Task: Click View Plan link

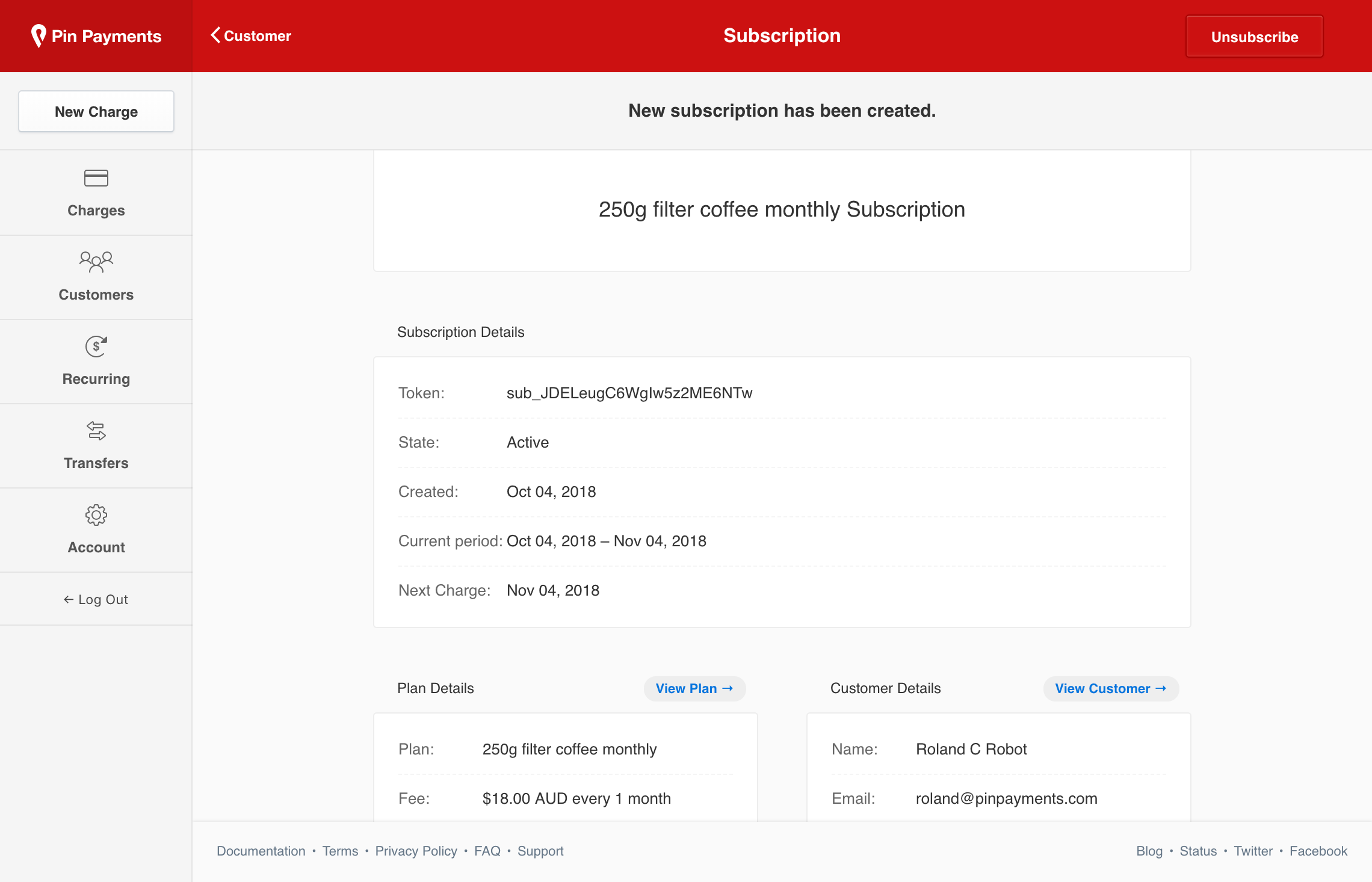Action: click(x=694, y=689)
